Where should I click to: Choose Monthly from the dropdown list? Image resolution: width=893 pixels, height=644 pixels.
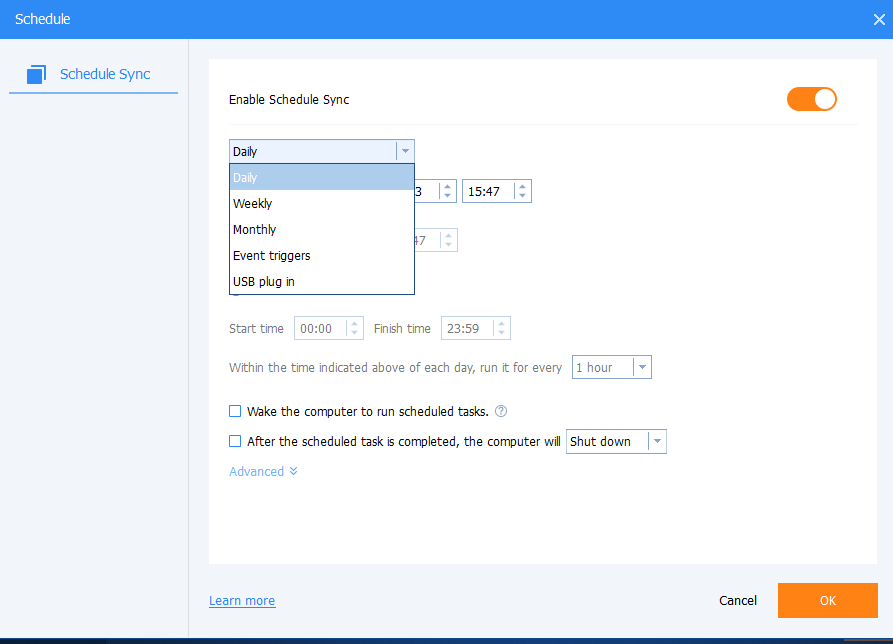click(x=322, y=229)
